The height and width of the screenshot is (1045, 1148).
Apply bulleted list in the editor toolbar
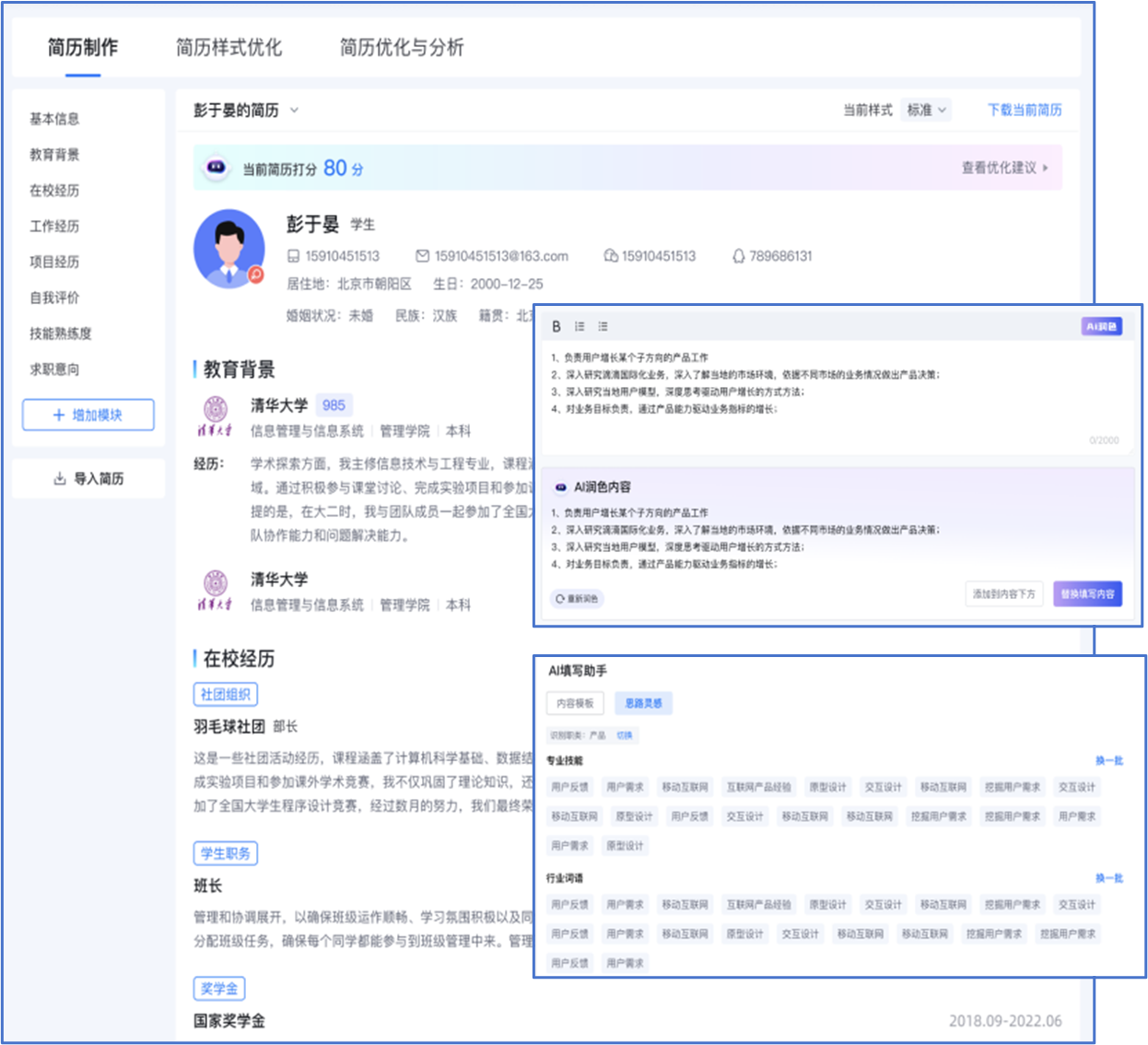point(603,326)
